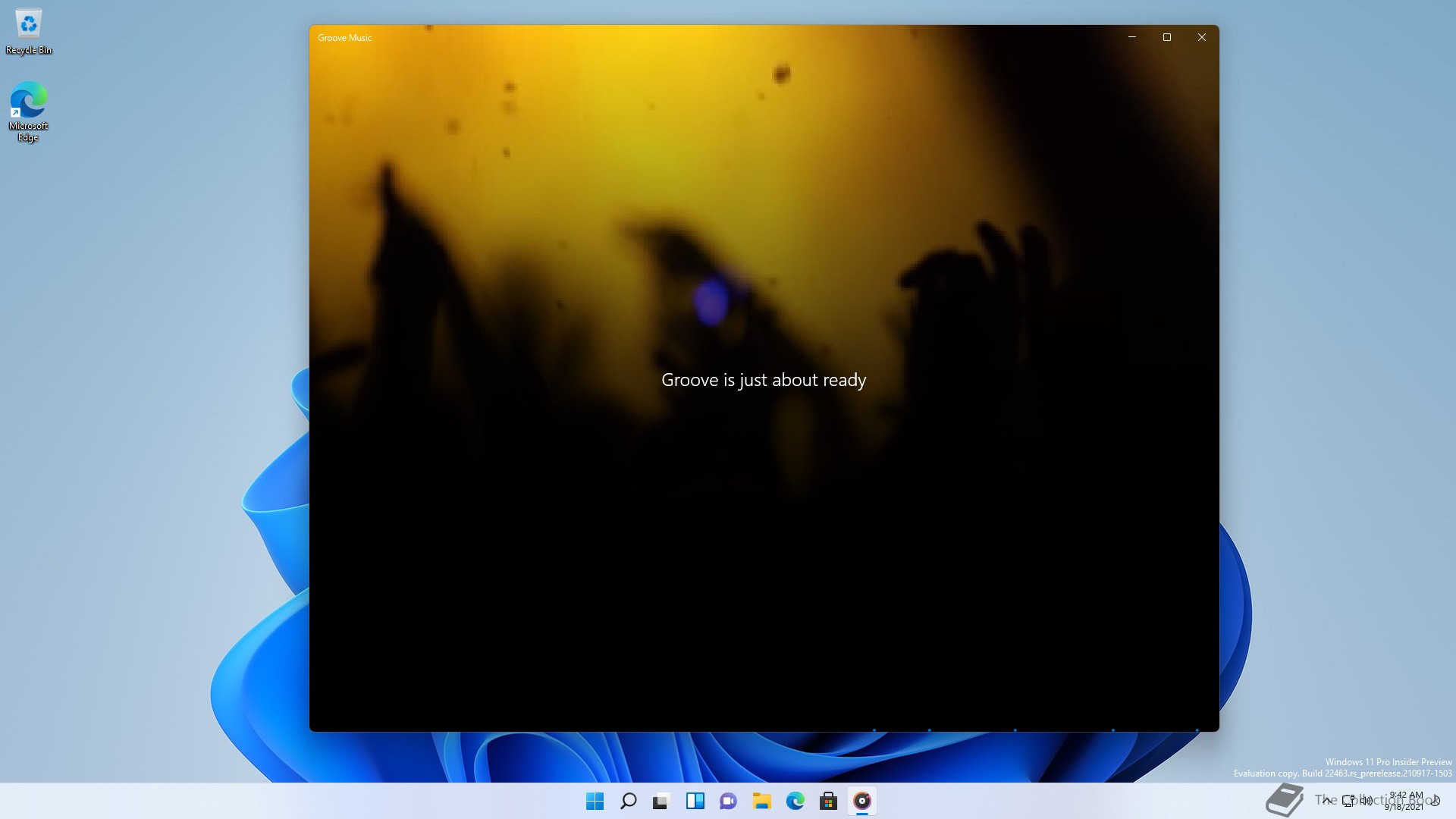Open Task View on the taskbar
This screenshot has height=819, width=1456.
661,801
